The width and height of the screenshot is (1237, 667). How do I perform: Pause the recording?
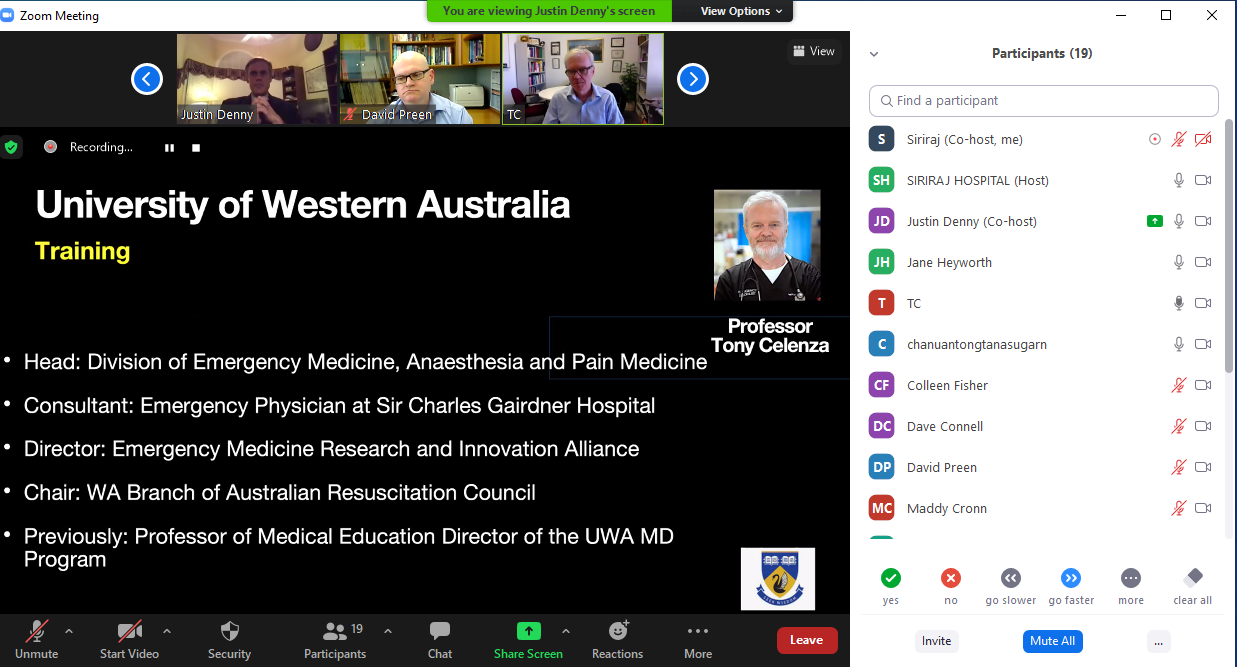169,148
